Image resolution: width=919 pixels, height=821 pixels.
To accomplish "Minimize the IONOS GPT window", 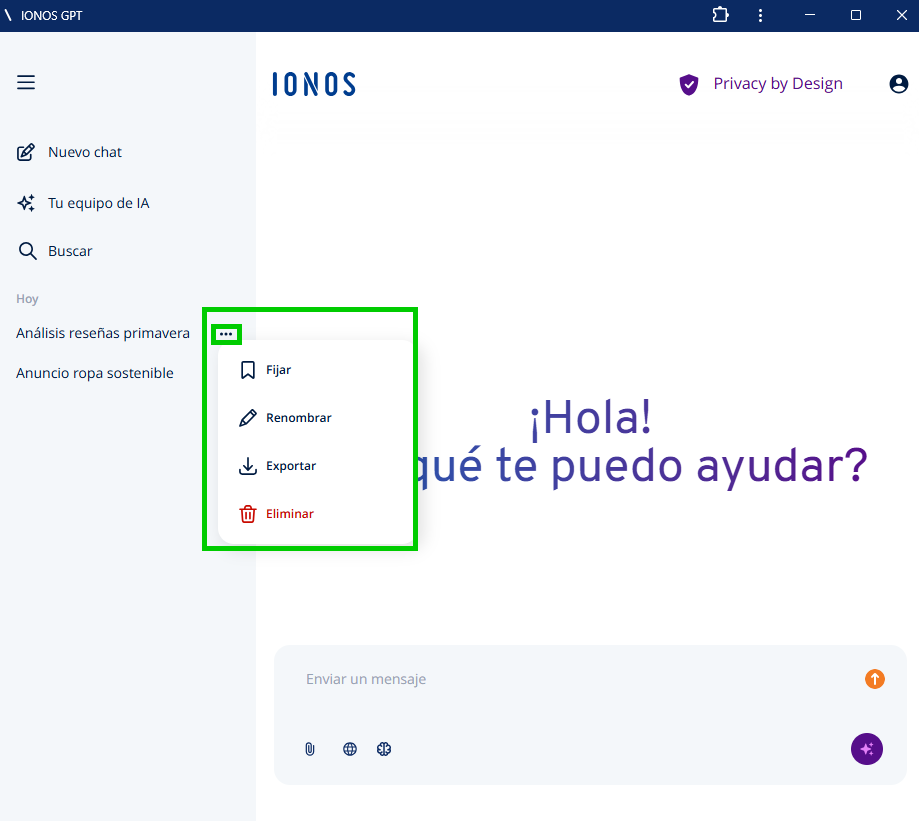I will pyautogui.click(x=810, y=15).
